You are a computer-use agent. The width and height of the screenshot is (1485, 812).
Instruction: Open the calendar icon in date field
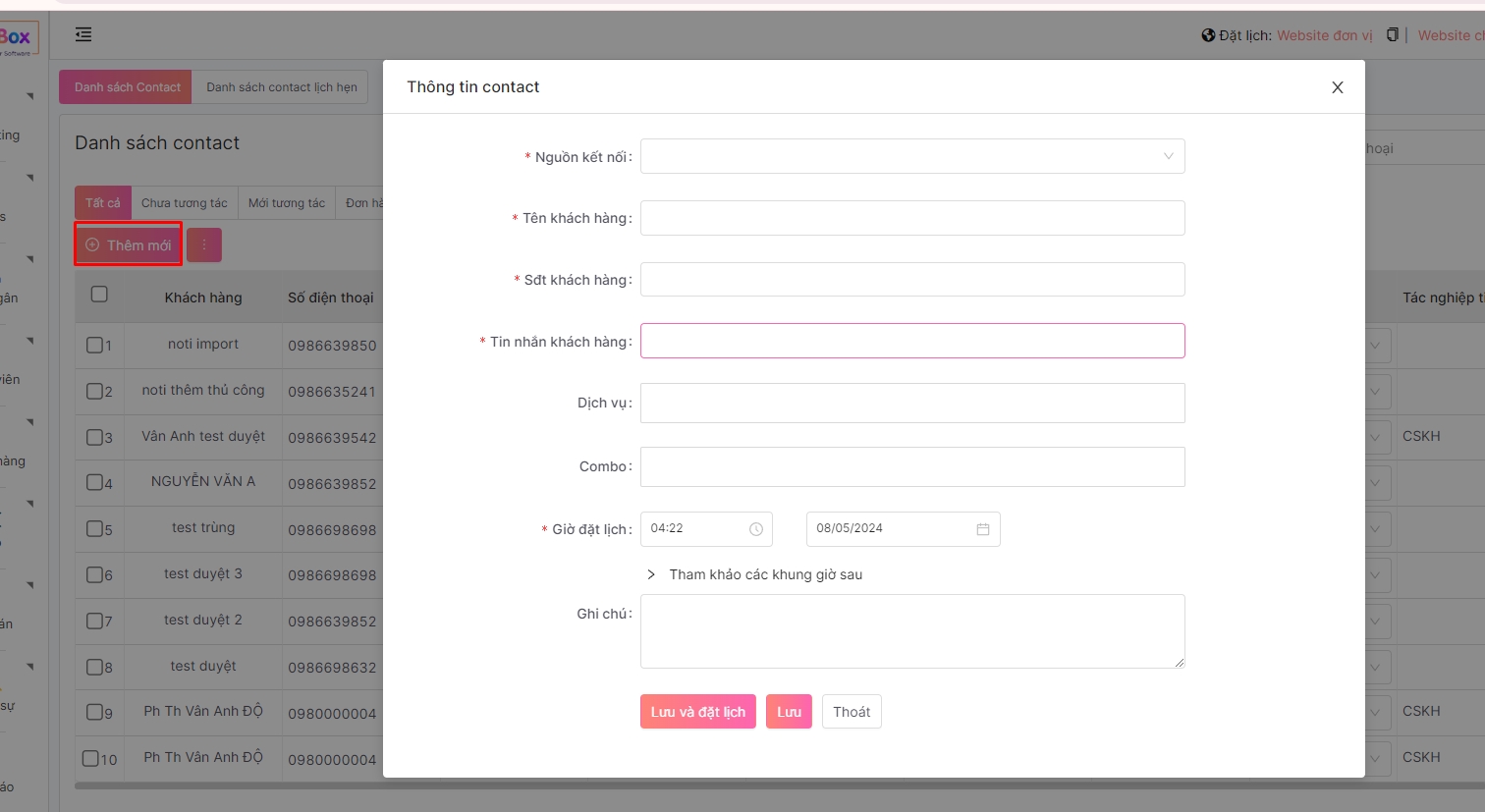coord(982,529)
